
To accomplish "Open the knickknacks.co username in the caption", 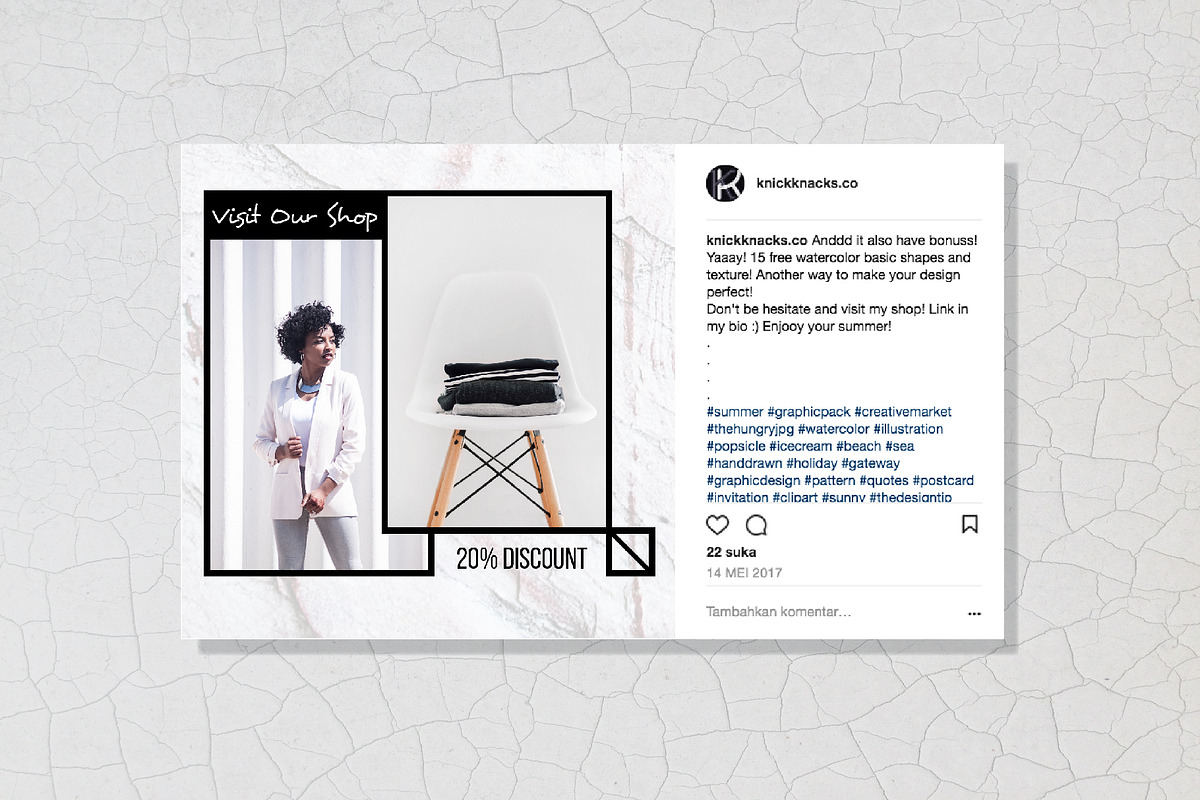I will (757, 240).
